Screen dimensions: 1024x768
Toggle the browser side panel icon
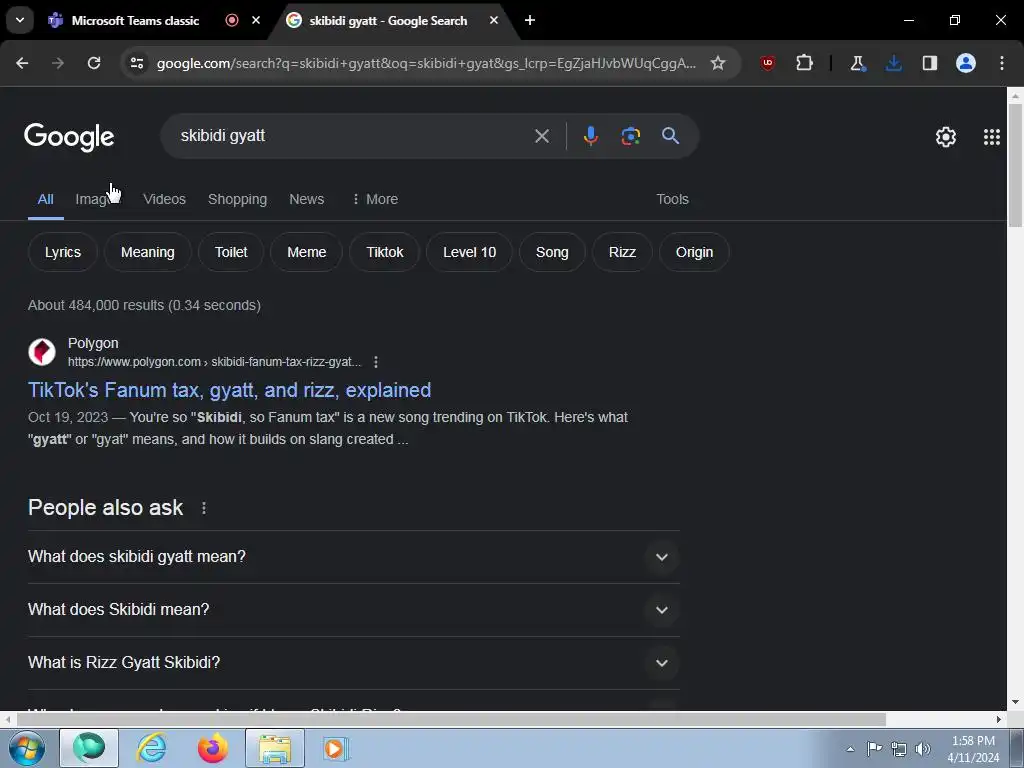pos(930,63)
